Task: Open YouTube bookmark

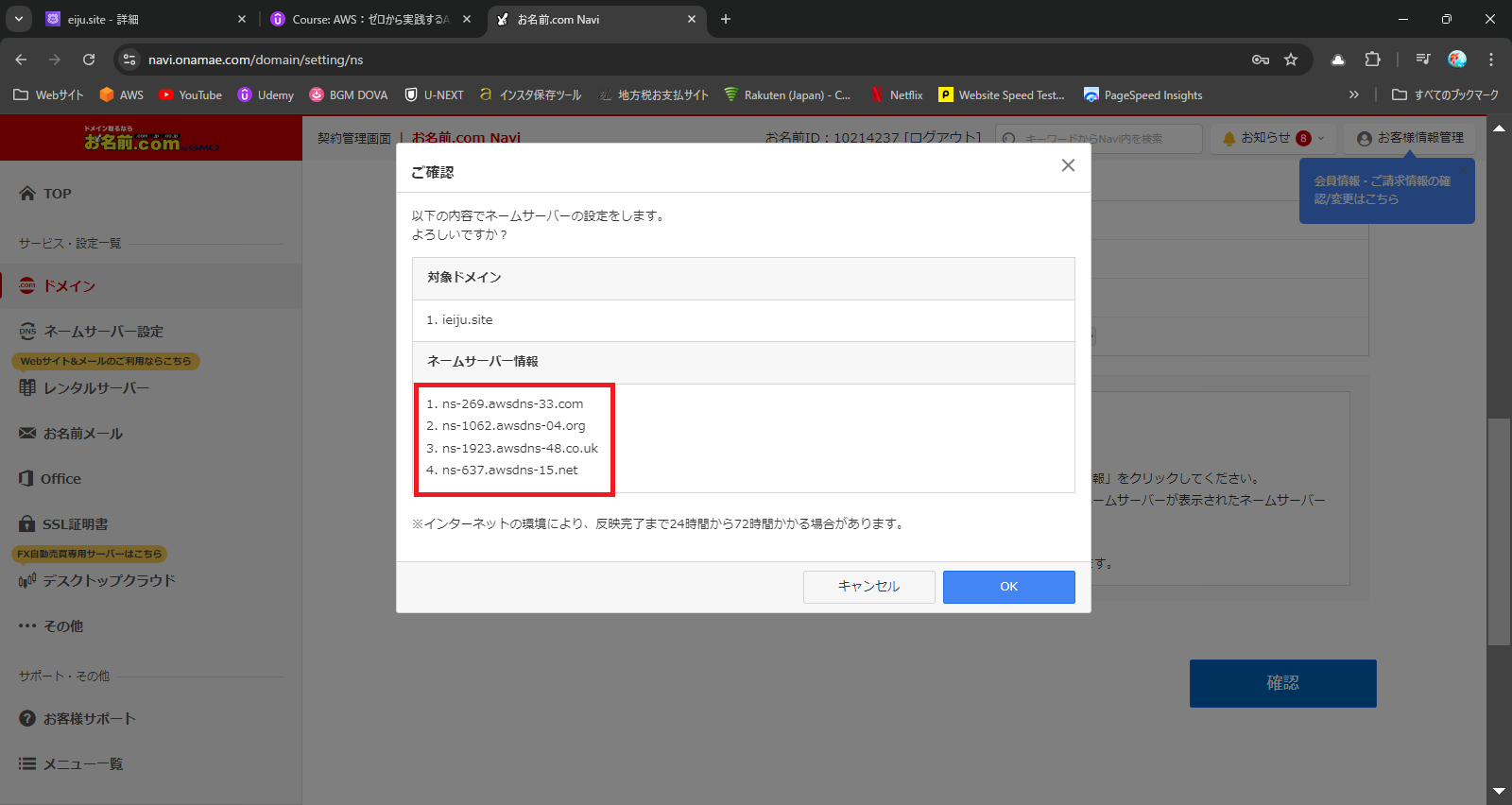Action: click(191, 95)
